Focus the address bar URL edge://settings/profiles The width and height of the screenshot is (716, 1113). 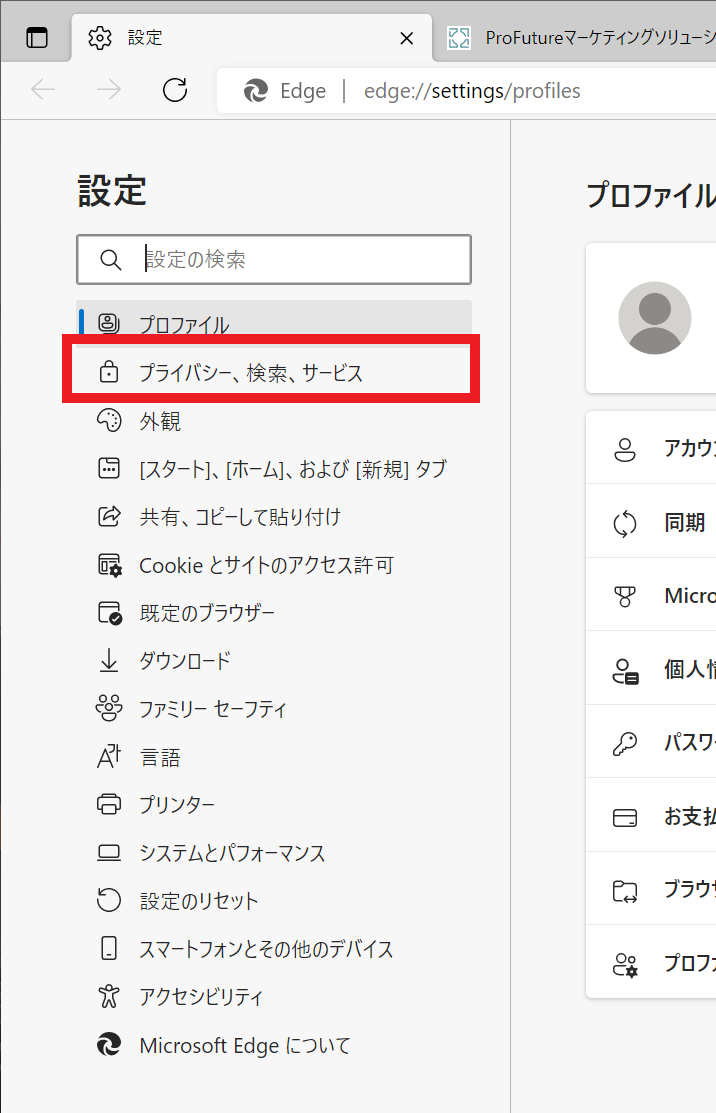[472, 91]
